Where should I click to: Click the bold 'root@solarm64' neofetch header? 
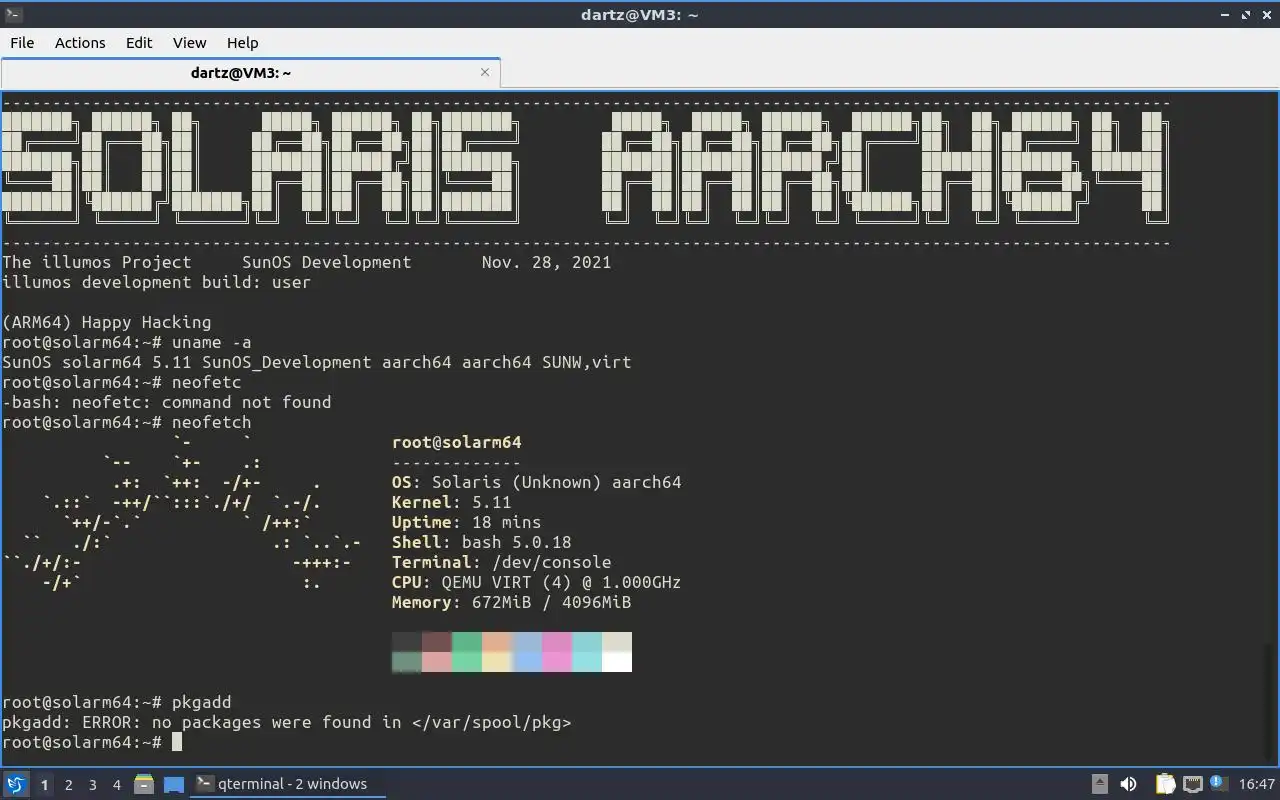point(457,442)
